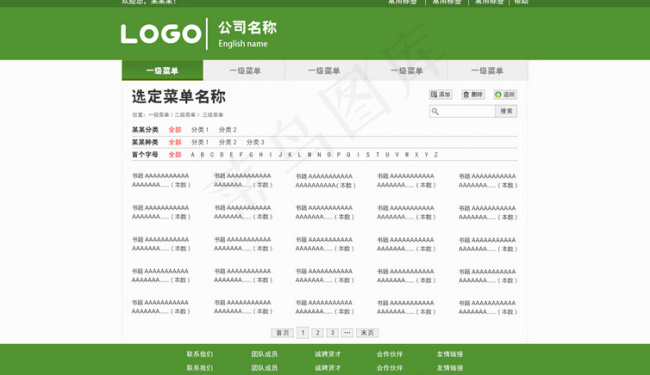
Task: Select 分类1 in the 某某分类 row
Action: 200,130
